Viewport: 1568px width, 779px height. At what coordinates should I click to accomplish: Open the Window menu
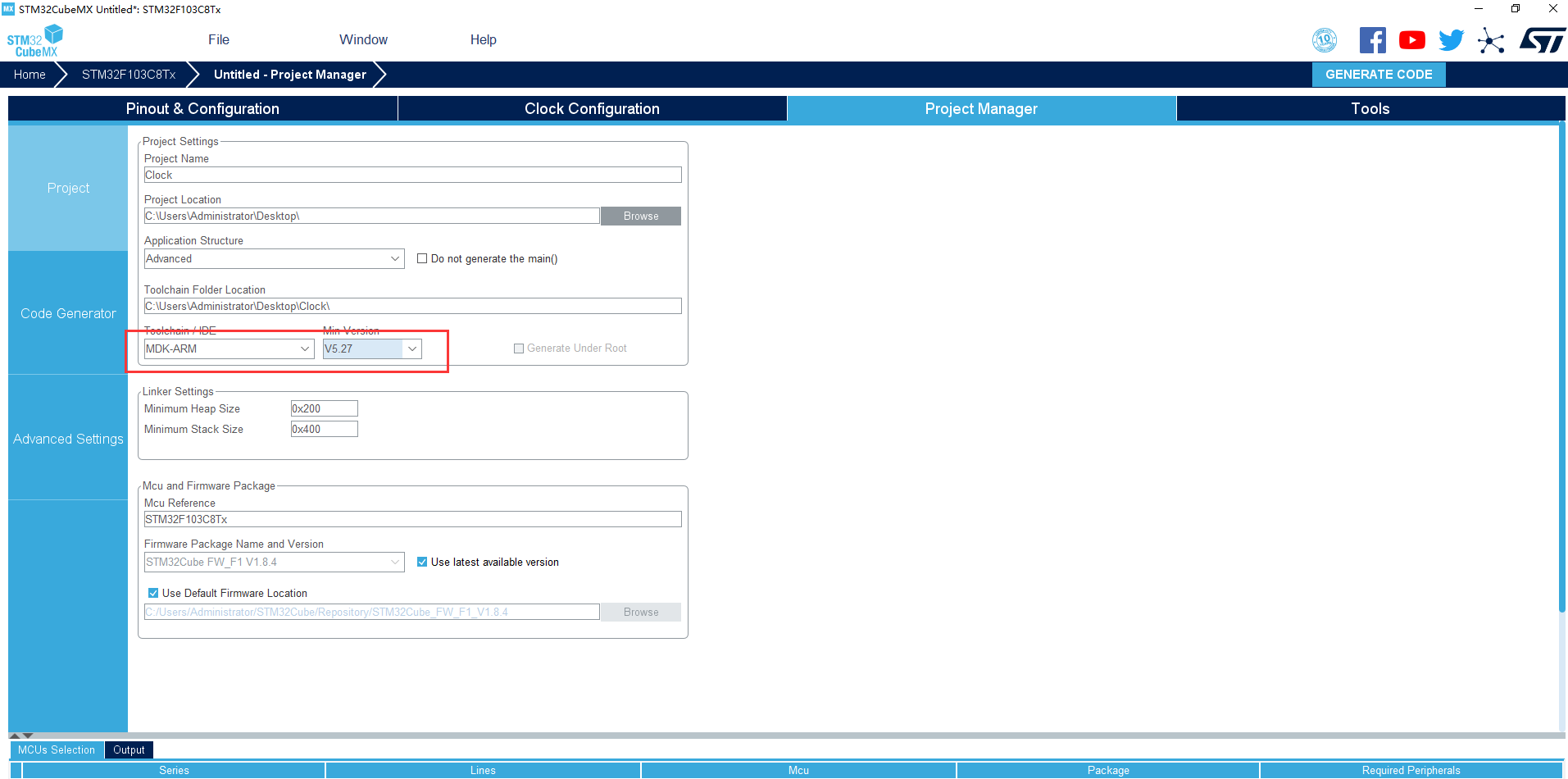coord(363,40)
